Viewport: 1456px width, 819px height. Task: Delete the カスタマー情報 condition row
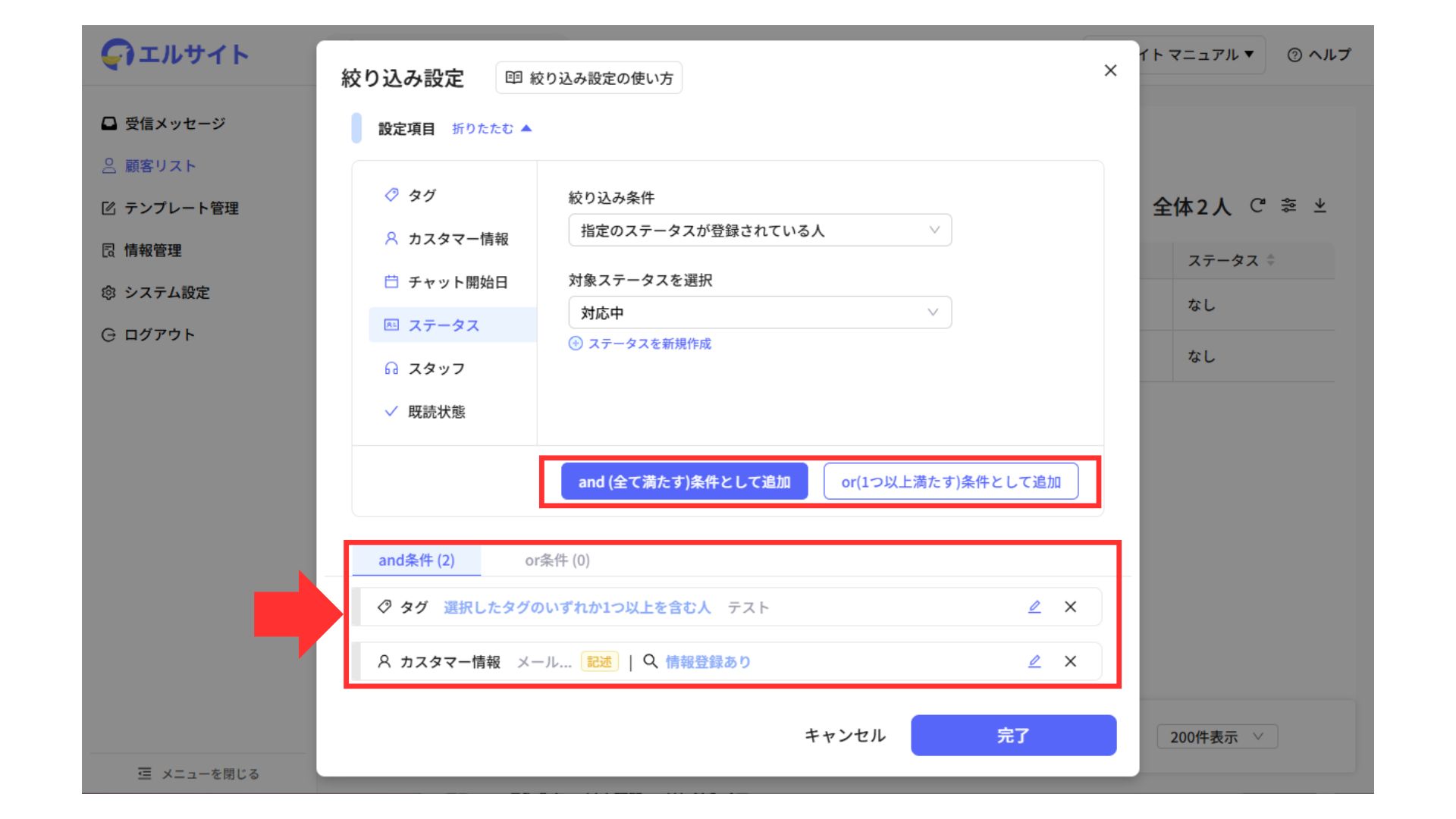point(1070,661)
